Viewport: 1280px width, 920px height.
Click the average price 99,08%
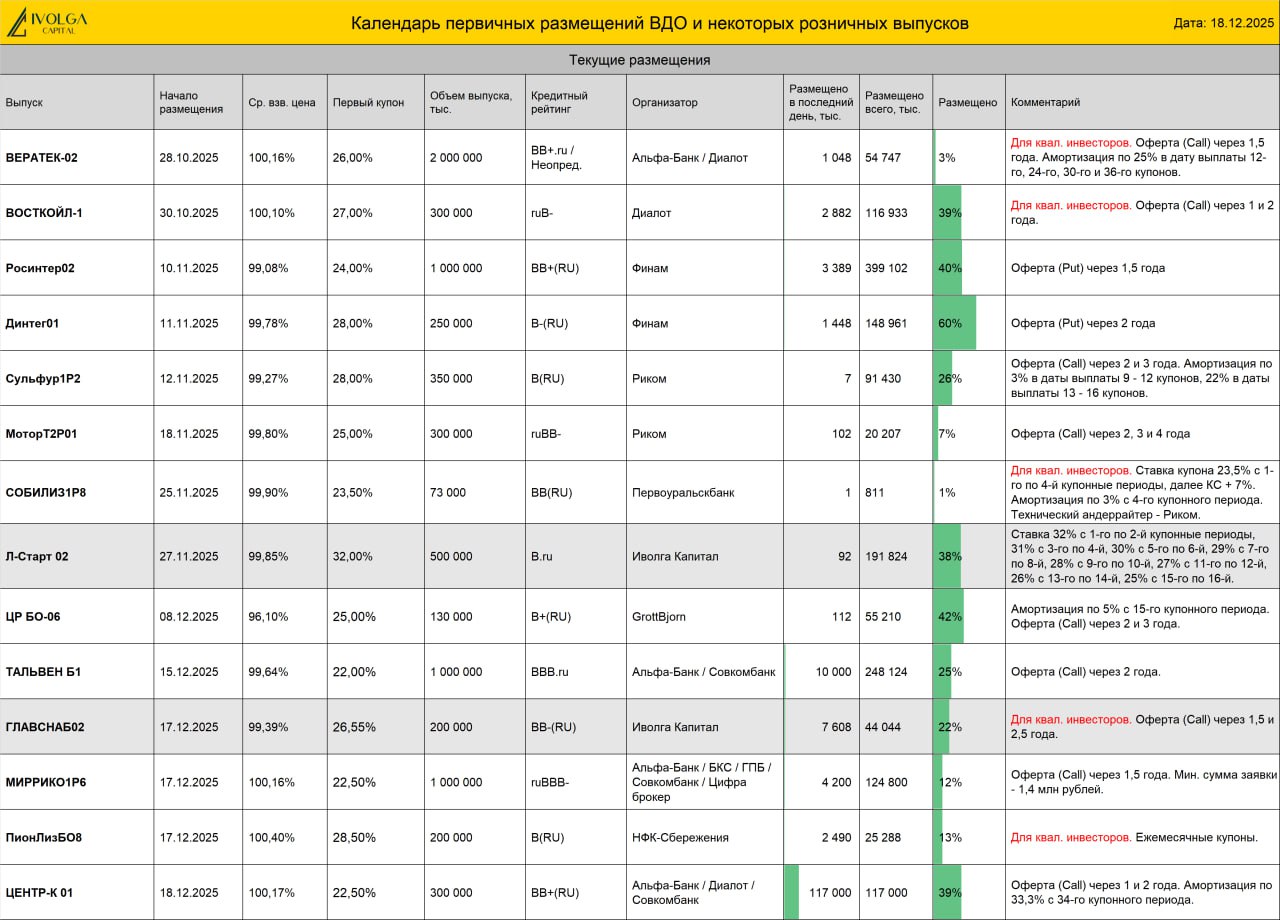(268, 268)
